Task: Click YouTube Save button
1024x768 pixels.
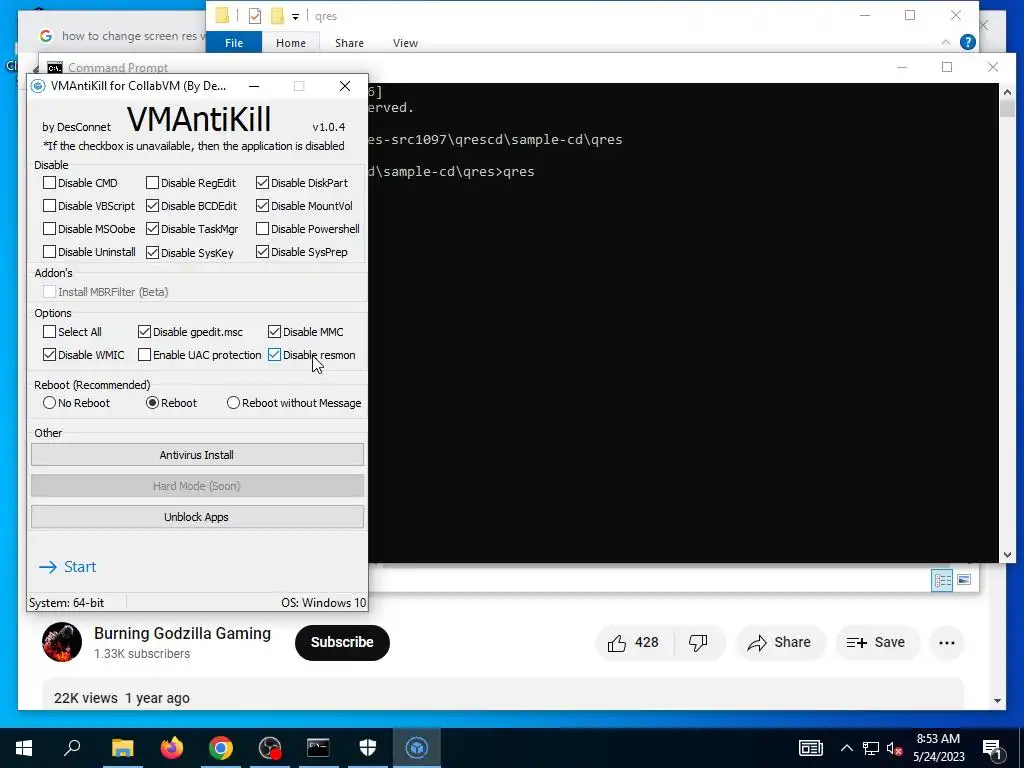Action: tap(876, 643)
